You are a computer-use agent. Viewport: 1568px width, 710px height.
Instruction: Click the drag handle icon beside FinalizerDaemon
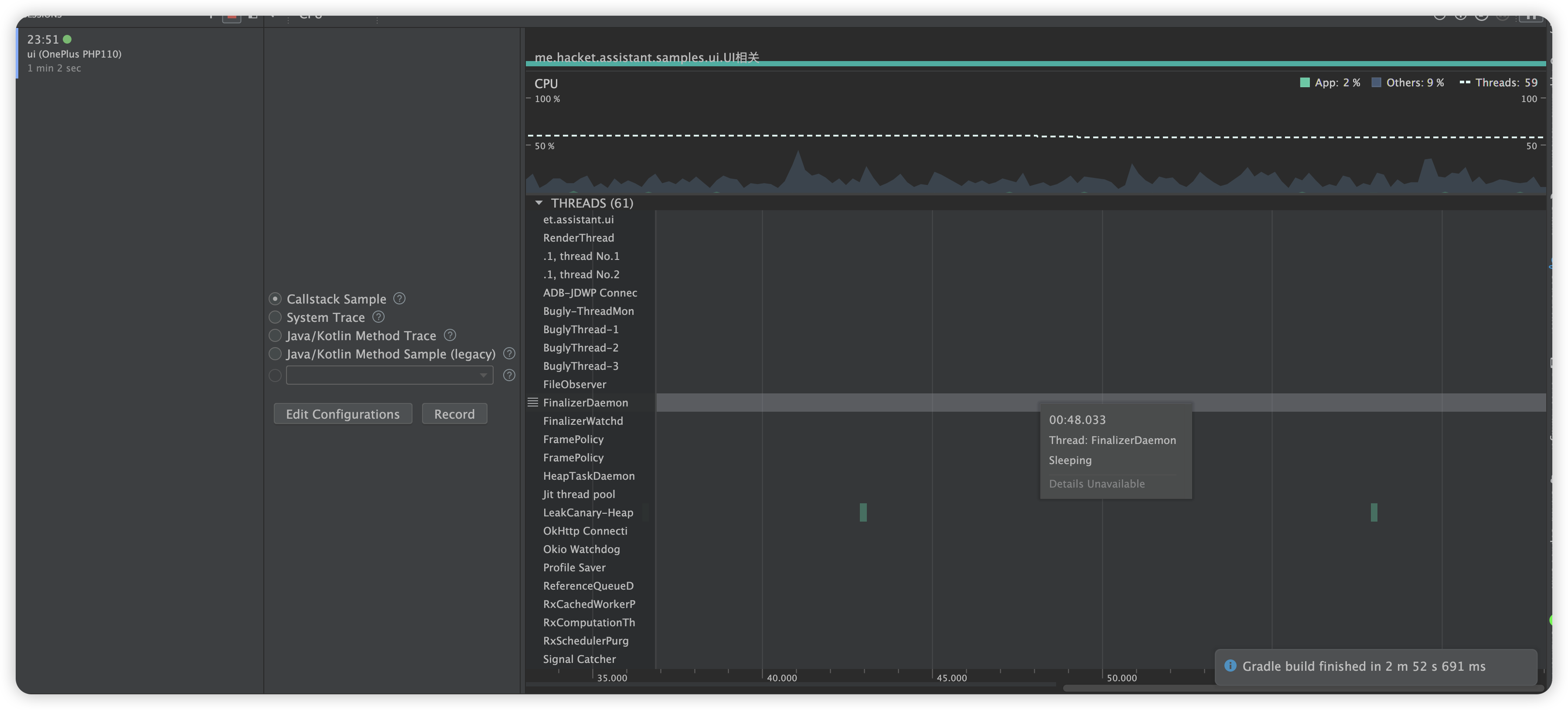(532, 402)
